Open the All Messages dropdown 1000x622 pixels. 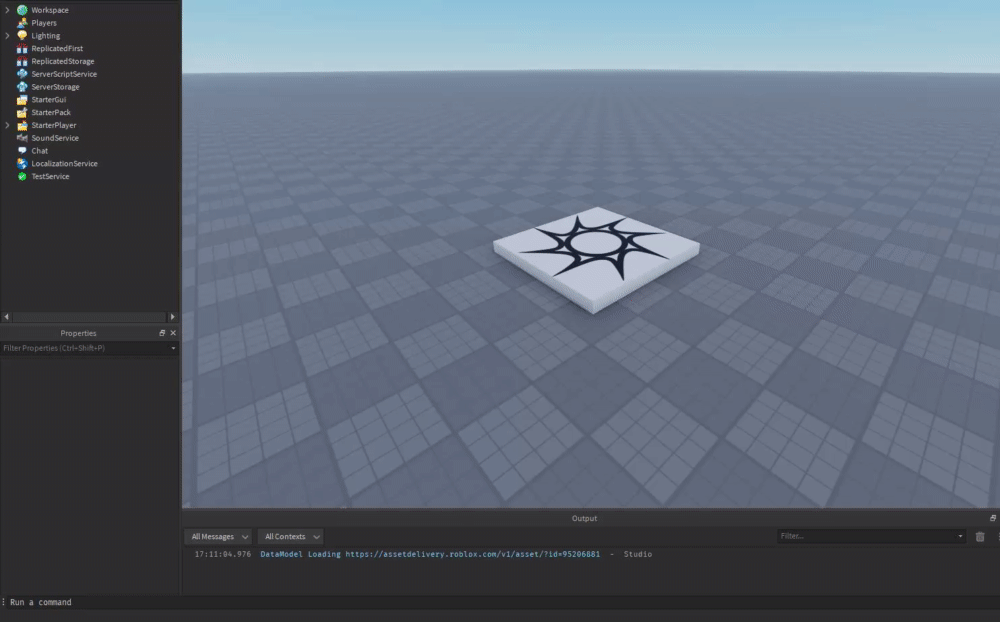pyautogui.click(x=218, y=537)
